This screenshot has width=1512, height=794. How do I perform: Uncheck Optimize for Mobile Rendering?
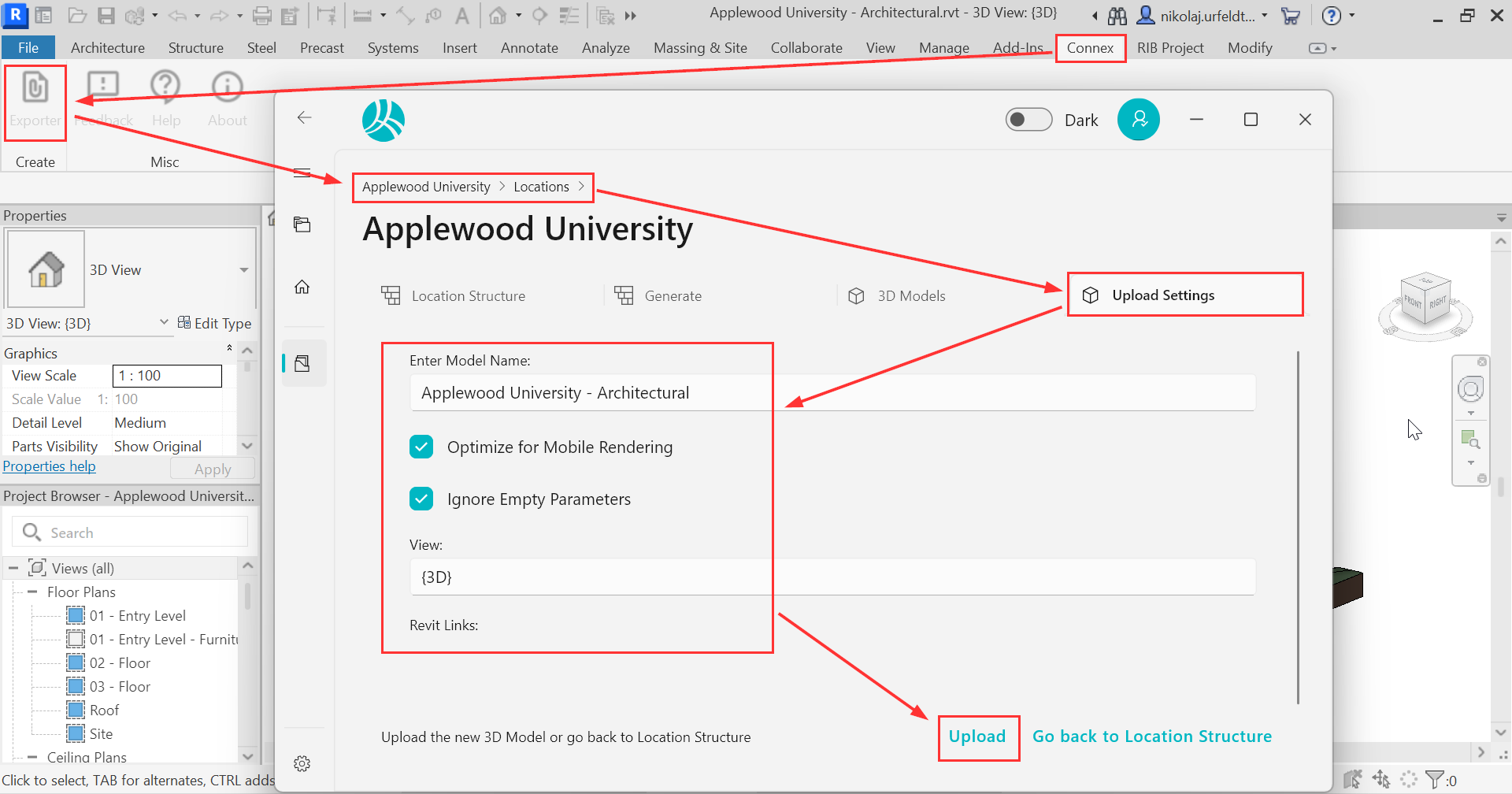pos(421,447)
